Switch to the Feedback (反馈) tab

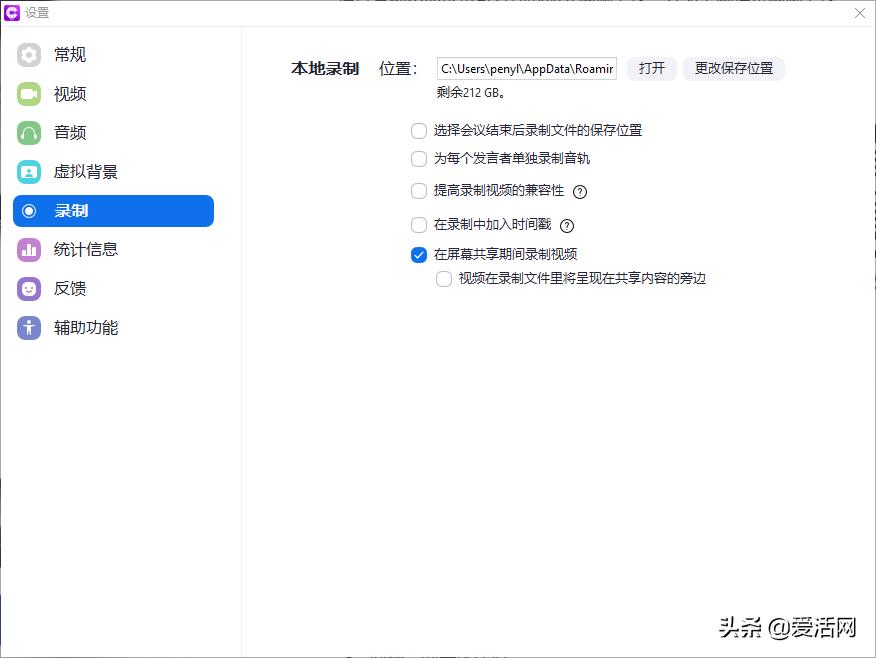pos(70,288)
